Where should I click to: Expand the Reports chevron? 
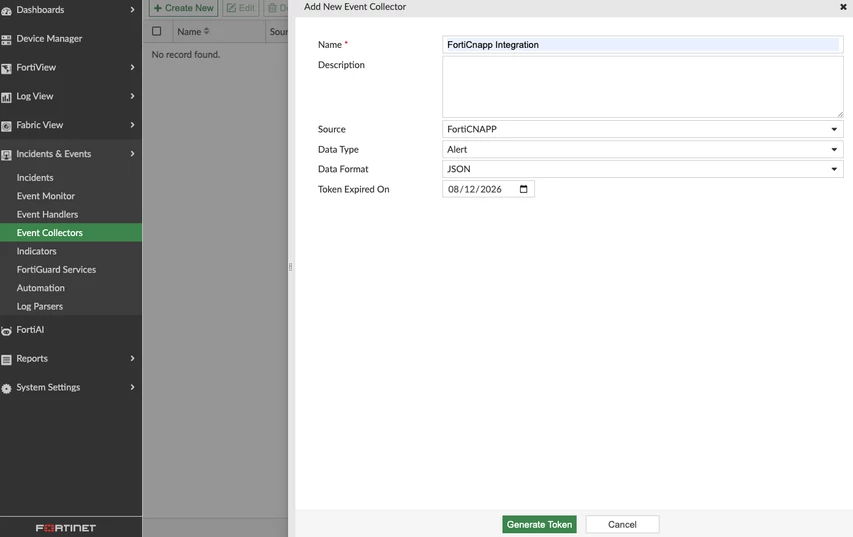132,359
